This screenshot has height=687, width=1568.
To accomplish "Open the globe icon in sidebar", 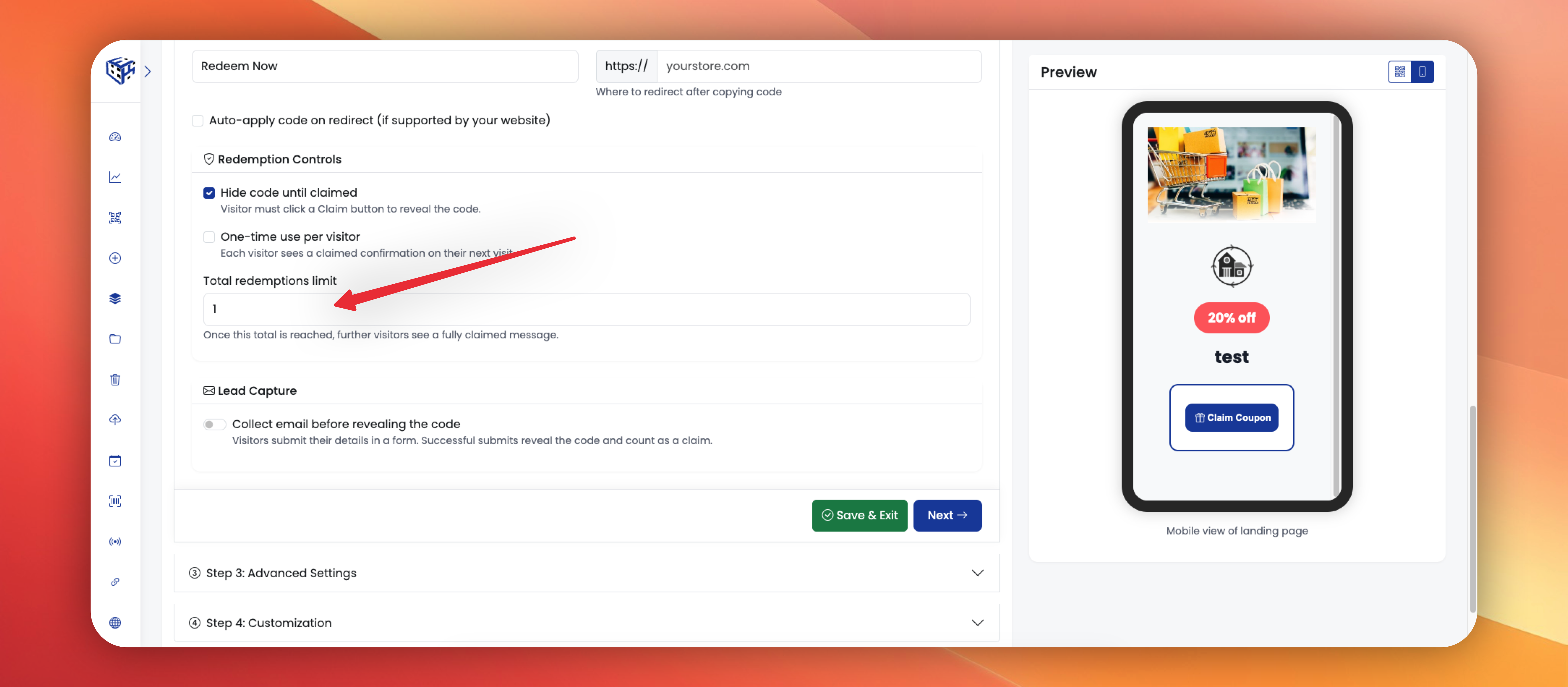I will [115, 622].
